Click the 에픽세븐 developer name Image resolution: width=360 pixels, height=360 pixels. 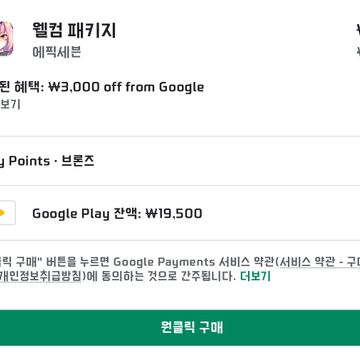click(x=57, y=53)
